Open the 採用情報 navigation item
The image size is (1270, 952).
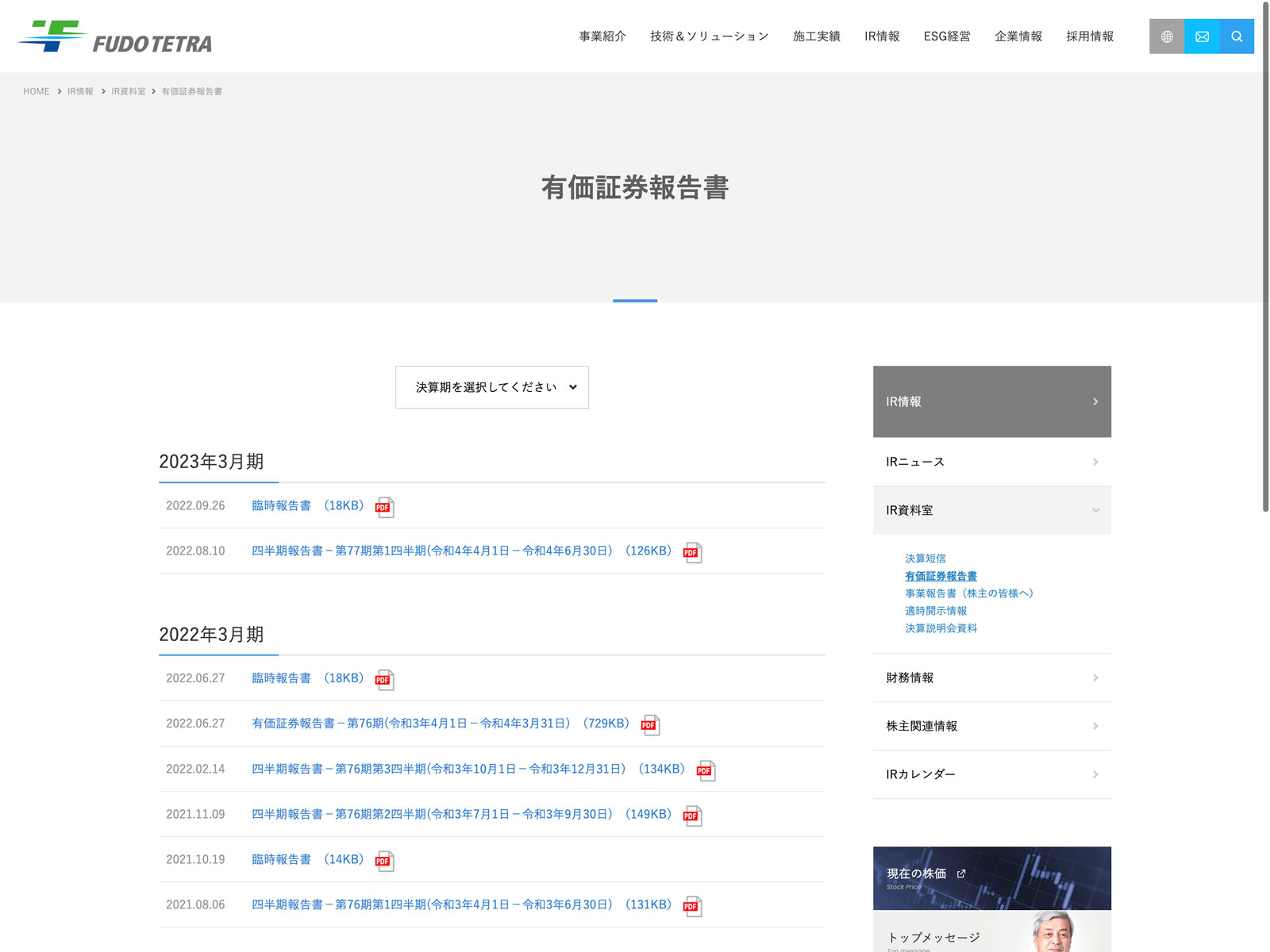(1089, 36)
